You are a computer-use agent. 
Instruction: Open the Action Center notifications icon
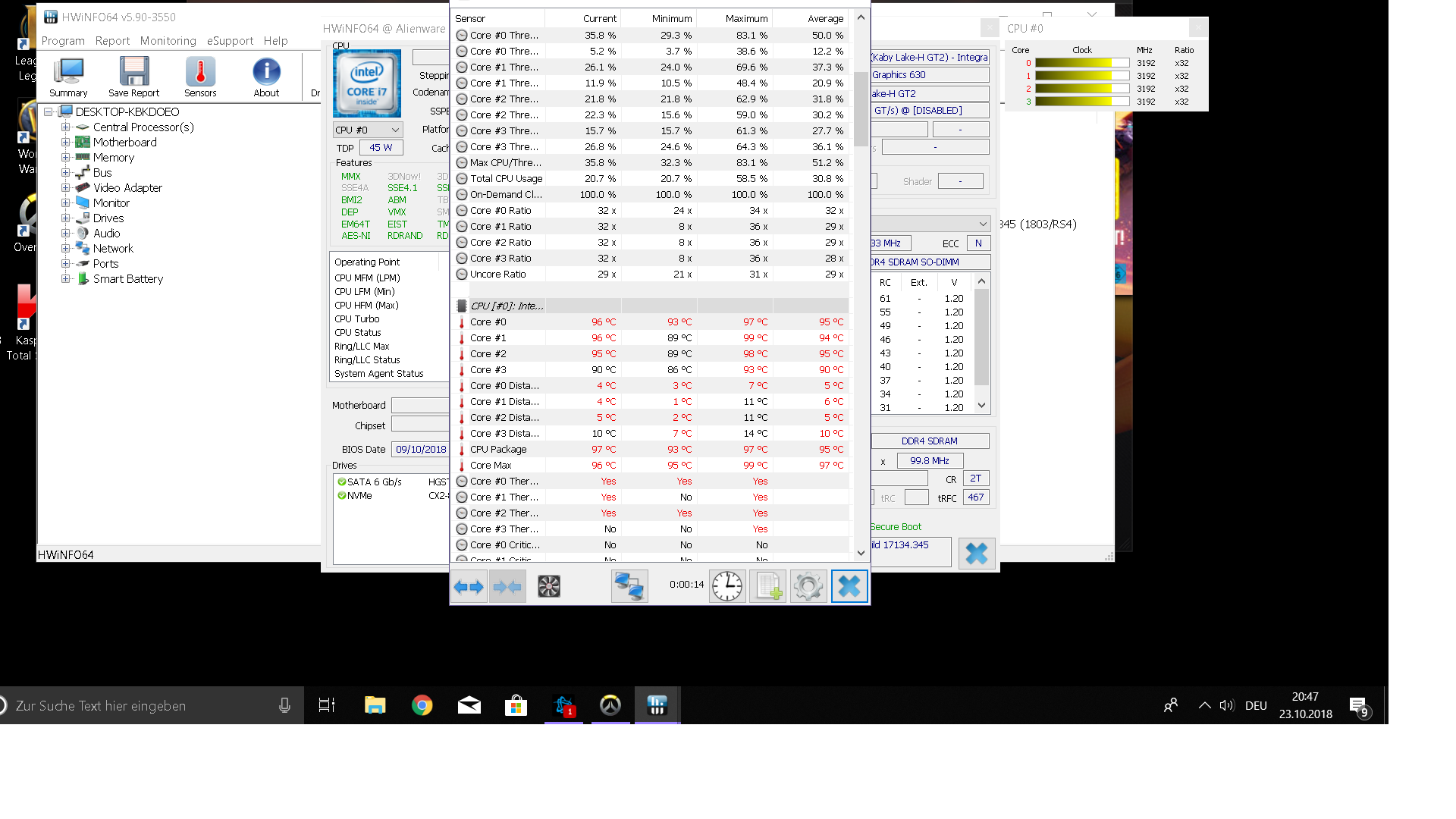click(1358, 707)
